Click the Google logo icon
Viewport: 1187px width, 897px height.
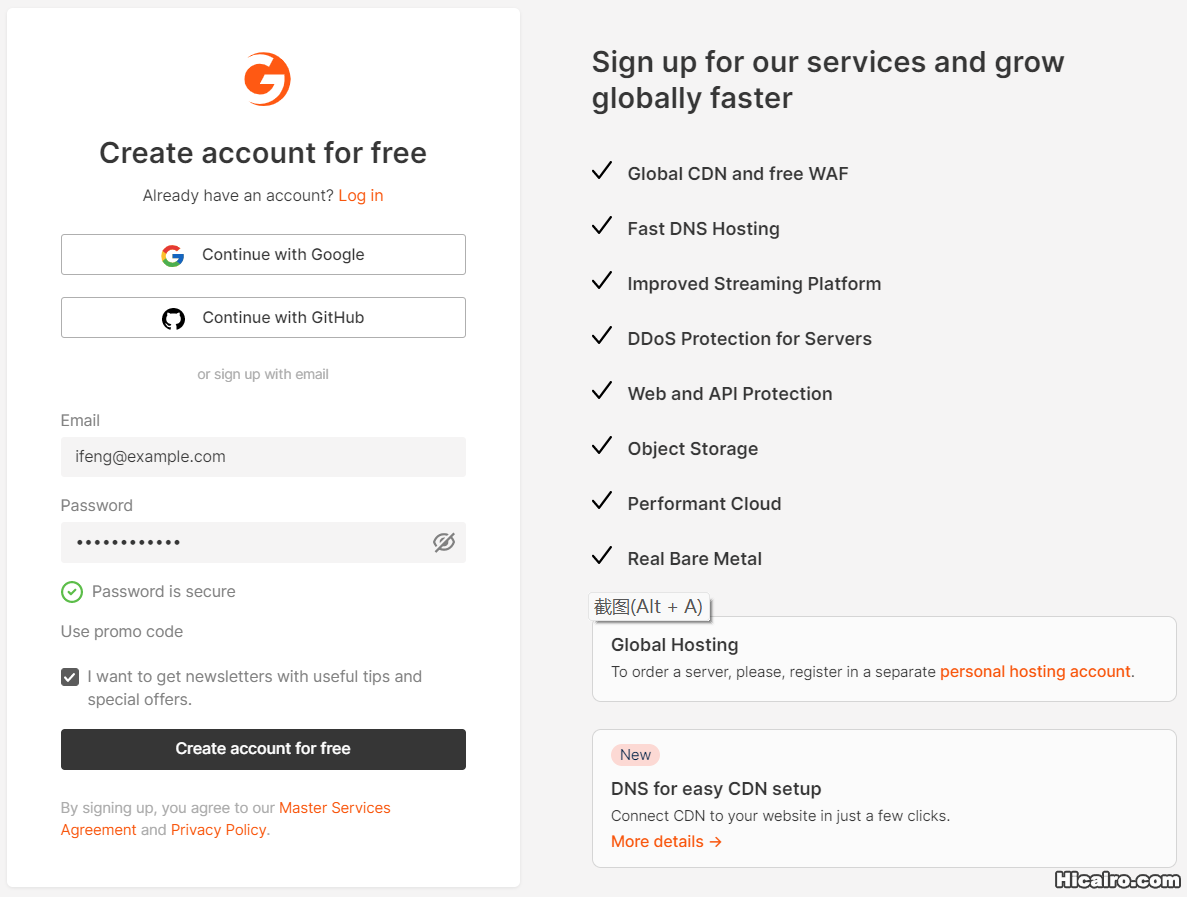click(173, 255)
